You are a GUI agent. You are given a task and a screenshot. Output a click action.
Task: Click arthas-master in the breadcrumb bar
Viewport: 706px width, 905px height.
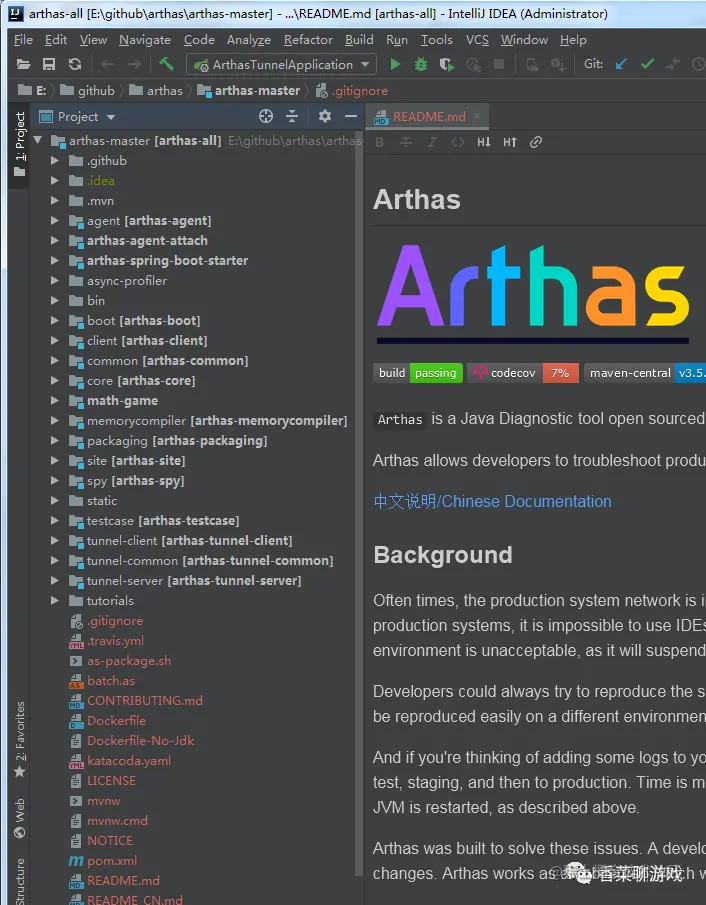(x=249, y=91)
